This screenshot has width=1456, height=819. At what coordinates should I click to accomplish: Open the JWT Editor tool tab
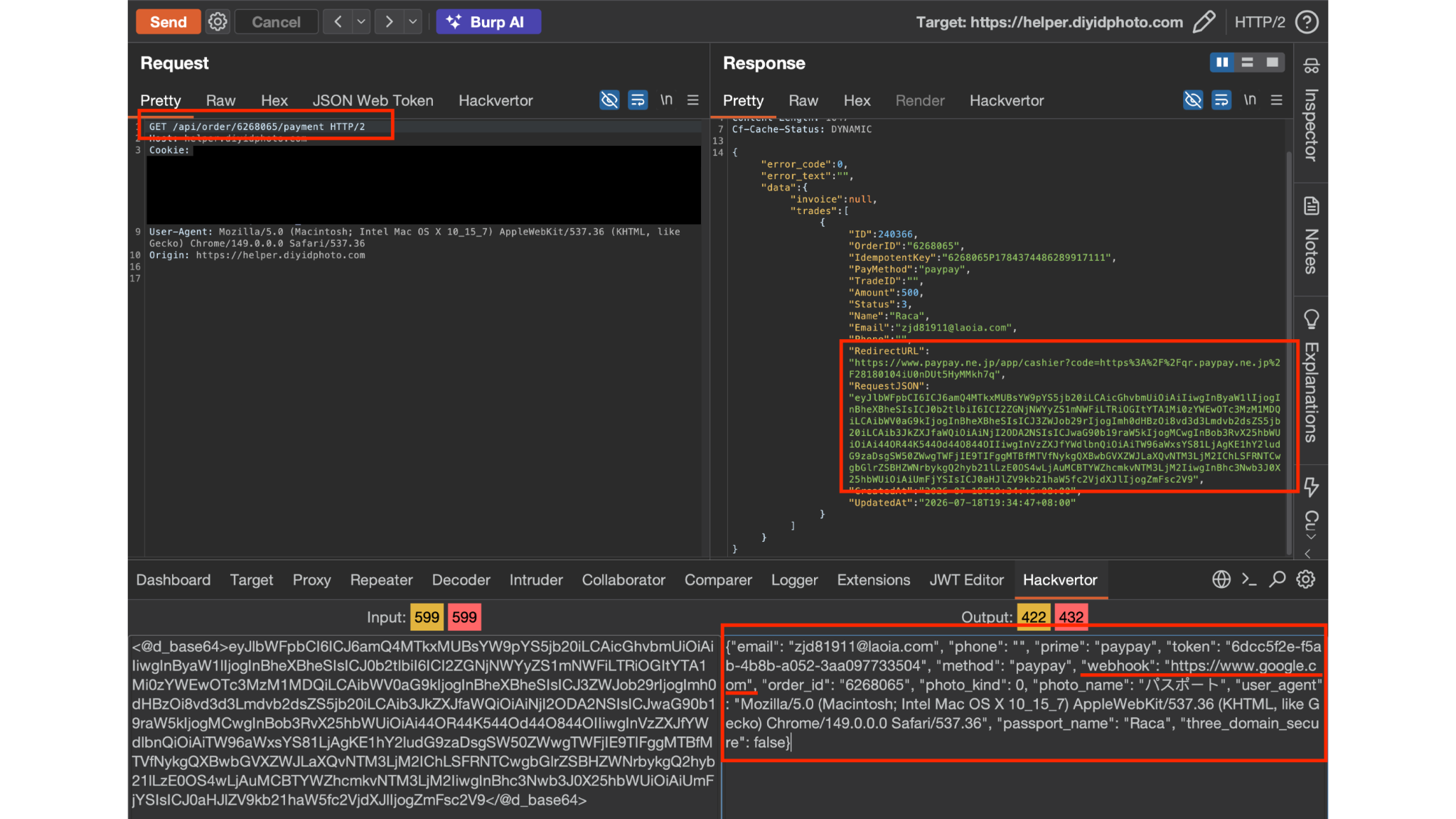[967, 580]
